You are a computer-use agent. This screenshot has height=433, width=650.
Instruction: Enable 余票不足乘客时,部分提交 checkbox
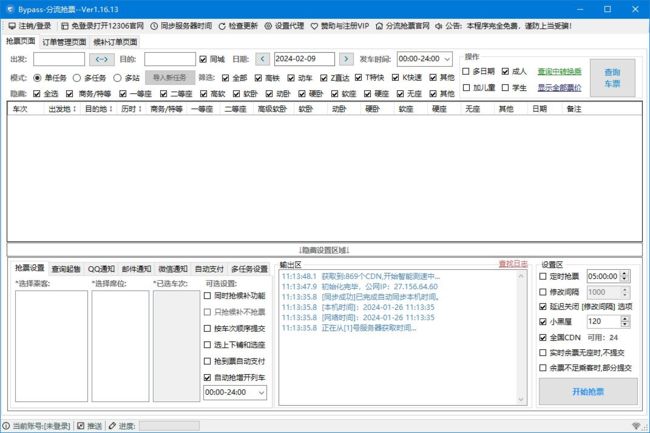click(543, 368)
